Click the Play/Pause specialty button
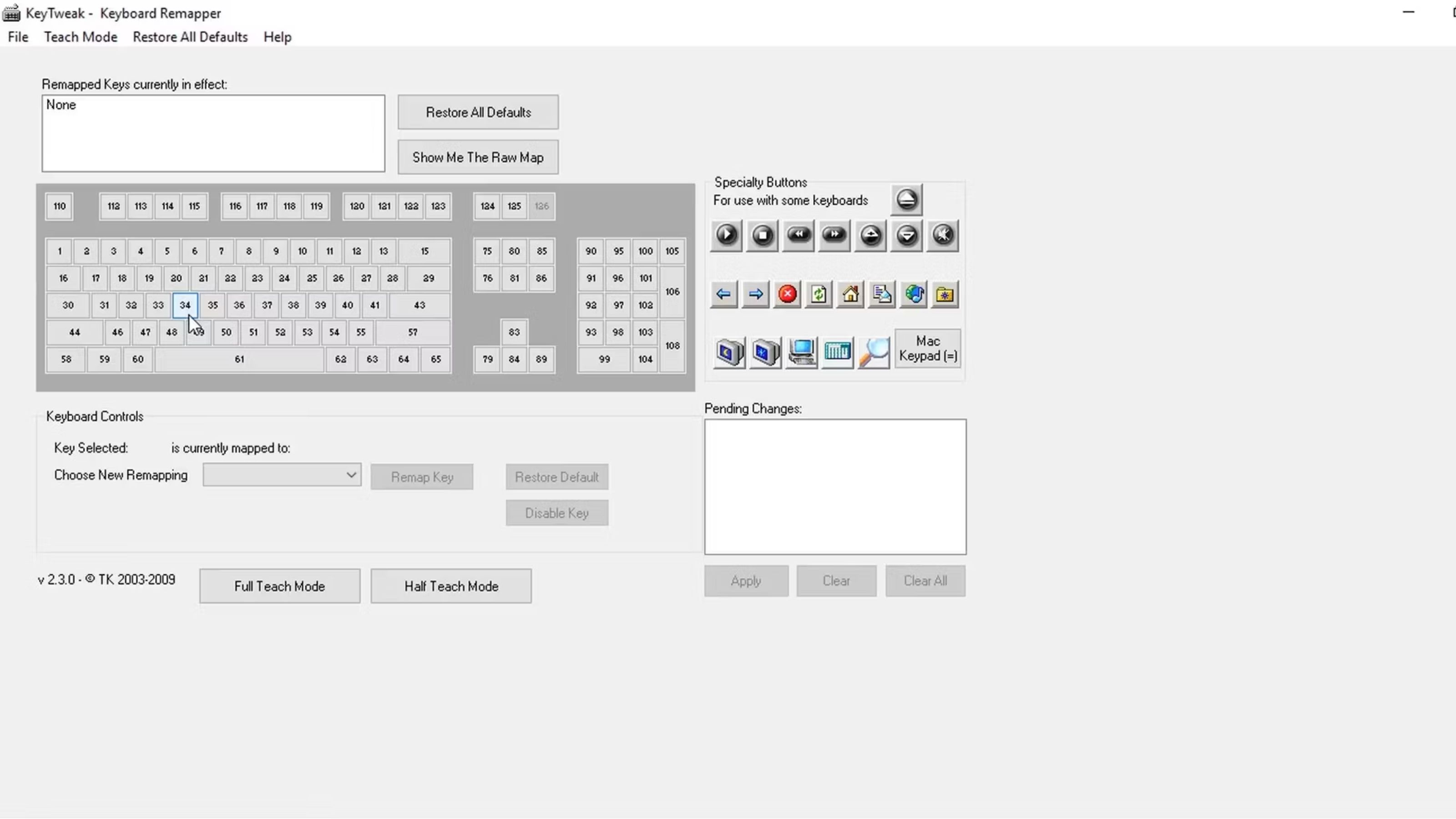The image size is (1456, 819). click(727, 235)
